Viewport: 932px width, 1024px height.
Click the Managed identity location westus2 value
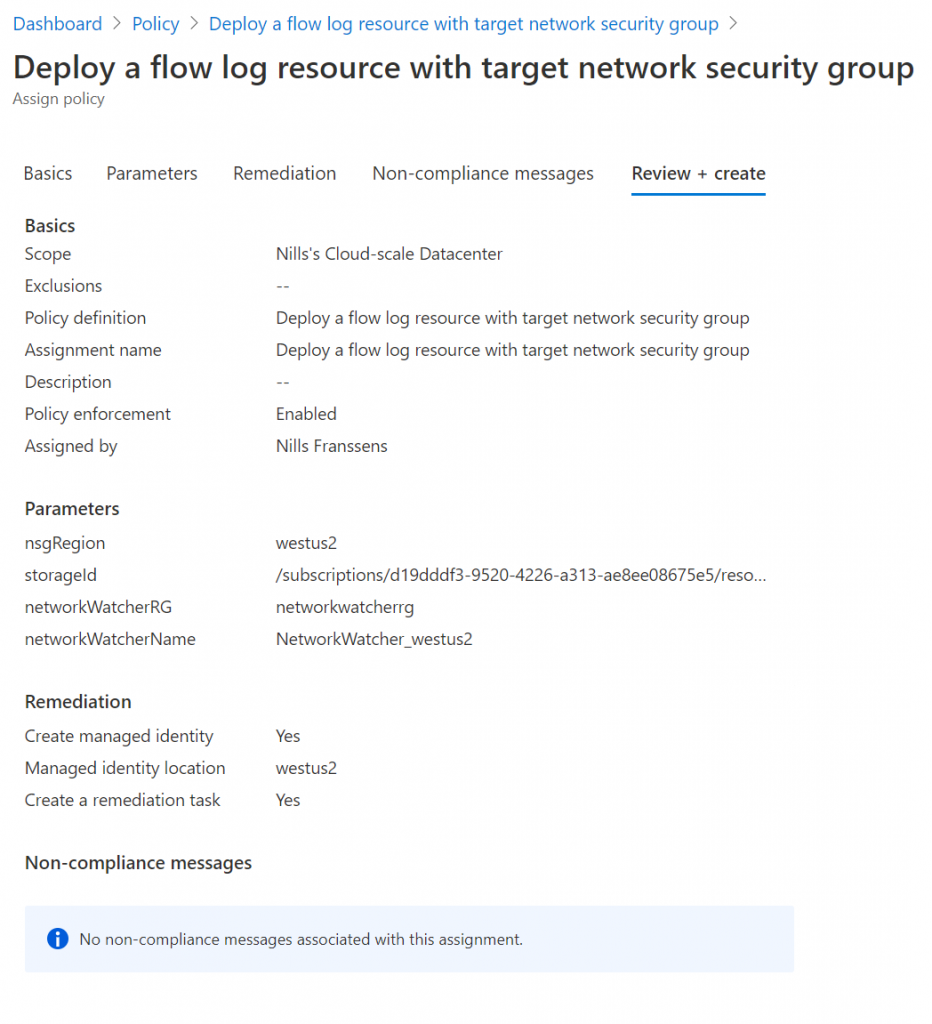tap(306, 768)
